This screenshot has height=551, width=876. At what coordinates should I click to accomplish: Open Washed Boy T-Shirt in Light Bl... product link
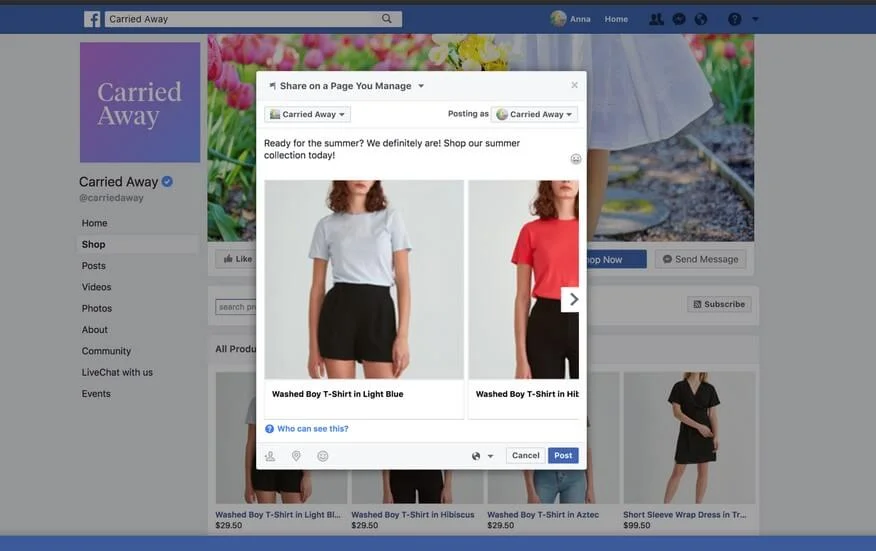(x=278, y=515)
